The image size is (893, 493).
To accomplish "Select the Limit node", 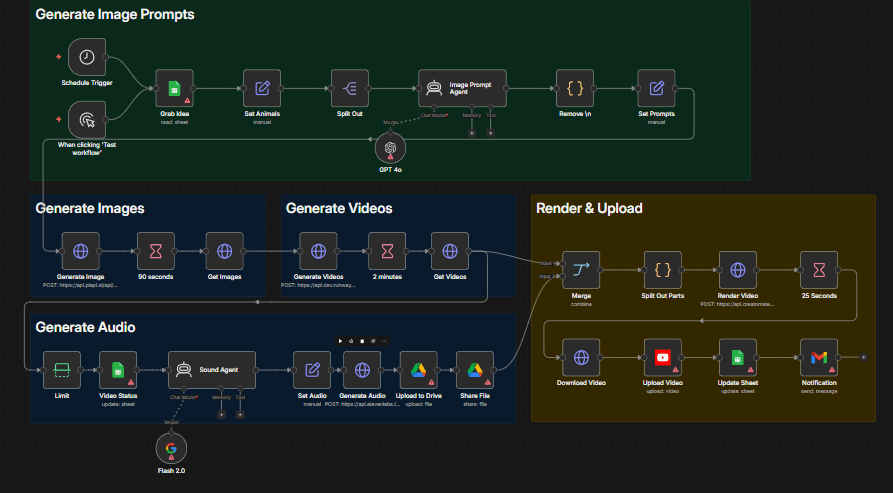I will coord(62,370).
